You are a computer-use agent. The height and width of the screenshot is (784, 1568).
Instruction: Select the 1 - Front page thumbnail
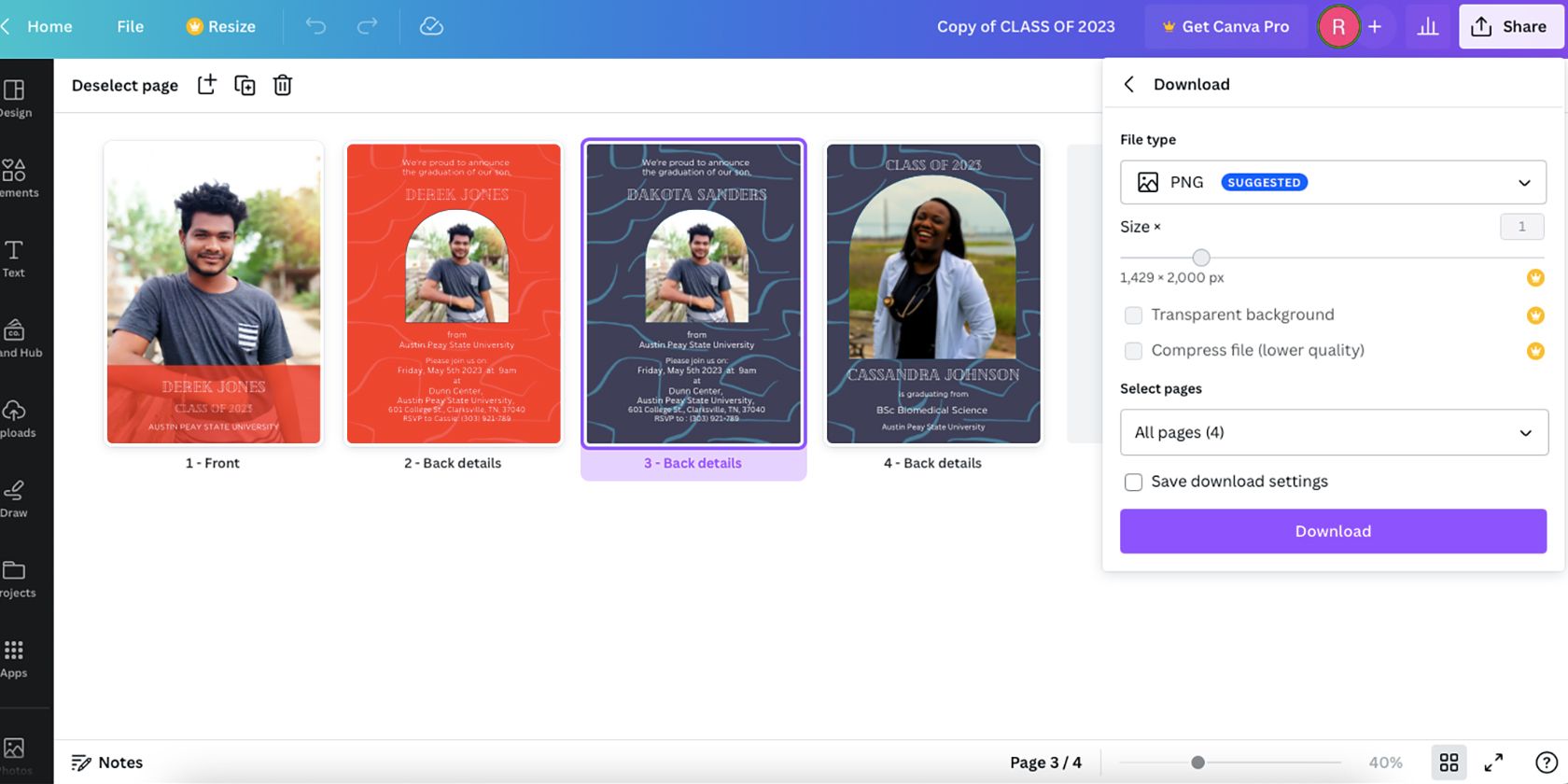point(214,293)
